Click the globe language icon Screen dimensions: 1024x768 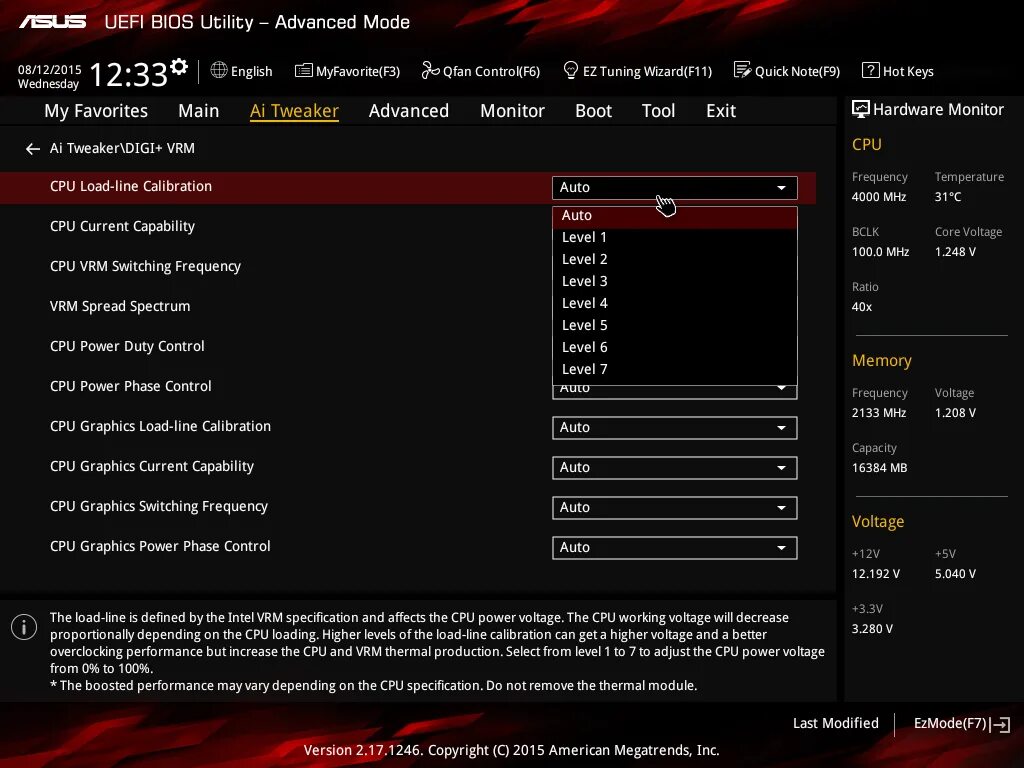pos(219,70)
